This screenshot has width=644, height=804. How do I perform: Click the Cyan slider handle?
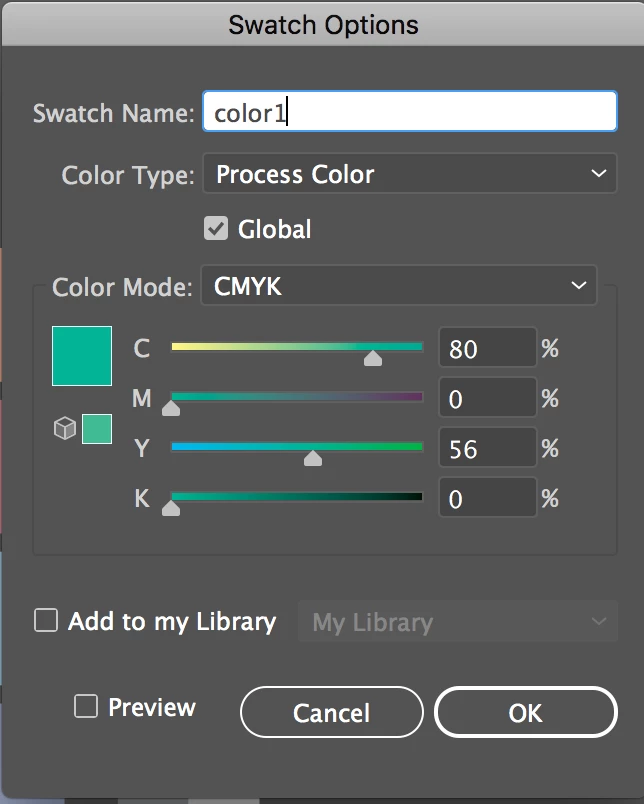[373, 358]
